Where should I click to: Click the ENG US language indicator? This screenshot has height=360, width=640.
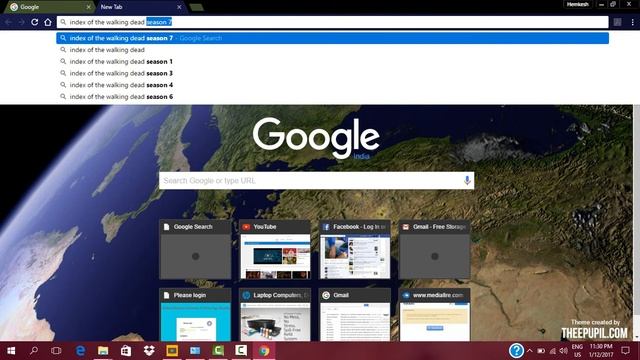(577, 351)
